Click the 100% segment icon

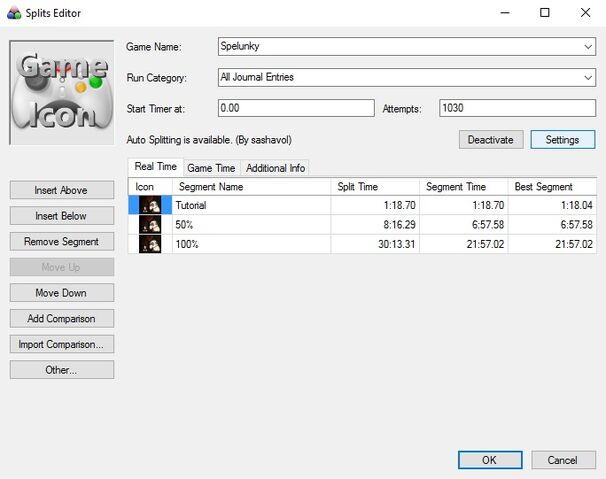[150, 244]
